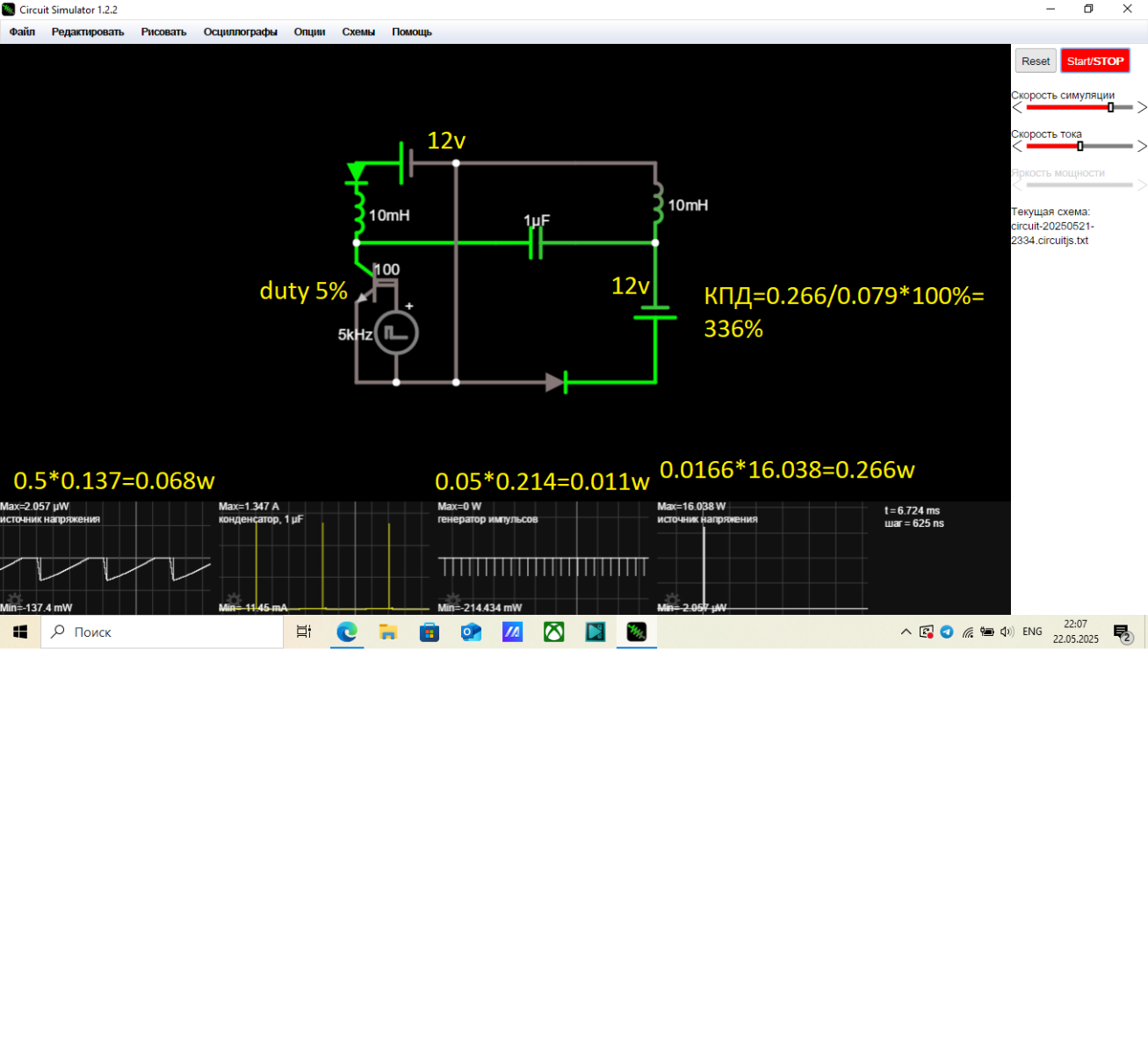
Task: Click the capacitor scope yellow waveform
Action: pyautogui.click(x=323, y=567)
